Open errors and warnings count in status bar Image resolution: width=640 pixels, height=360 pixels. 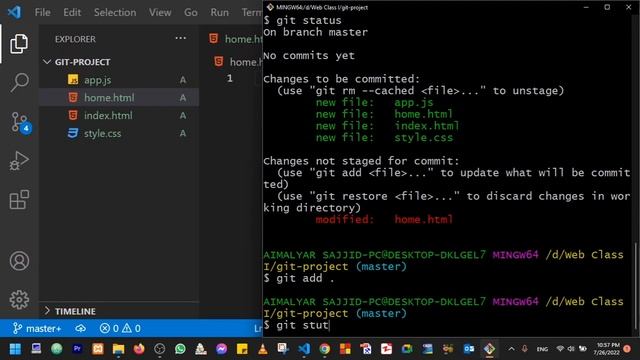pyautogui.click(x=120, y=329)
